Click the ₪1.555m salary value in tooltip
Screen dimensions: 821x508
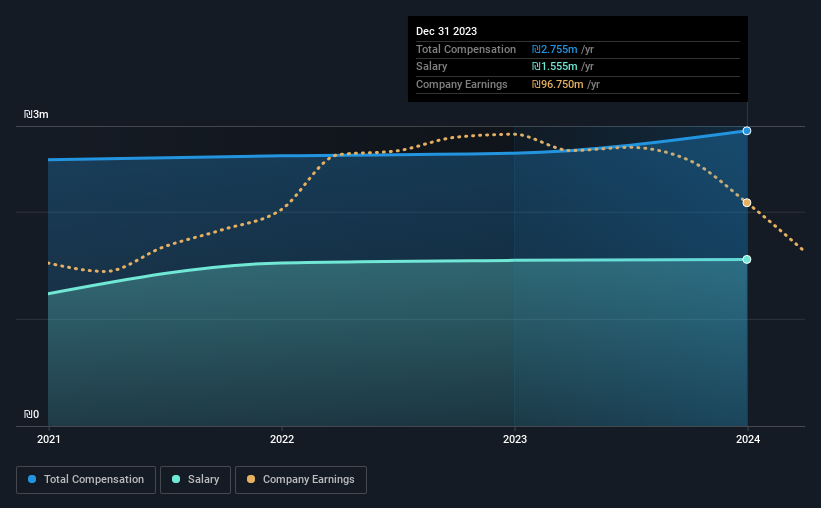554,67
